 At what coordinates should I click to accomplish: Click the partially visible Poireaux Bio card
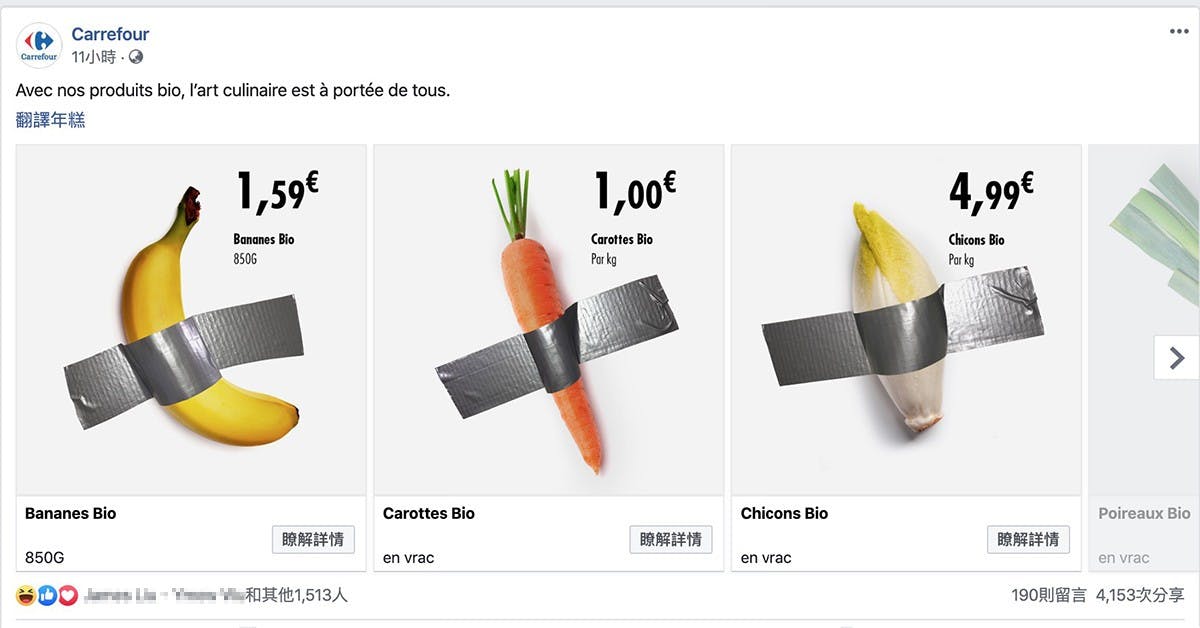click(1144, 400)
